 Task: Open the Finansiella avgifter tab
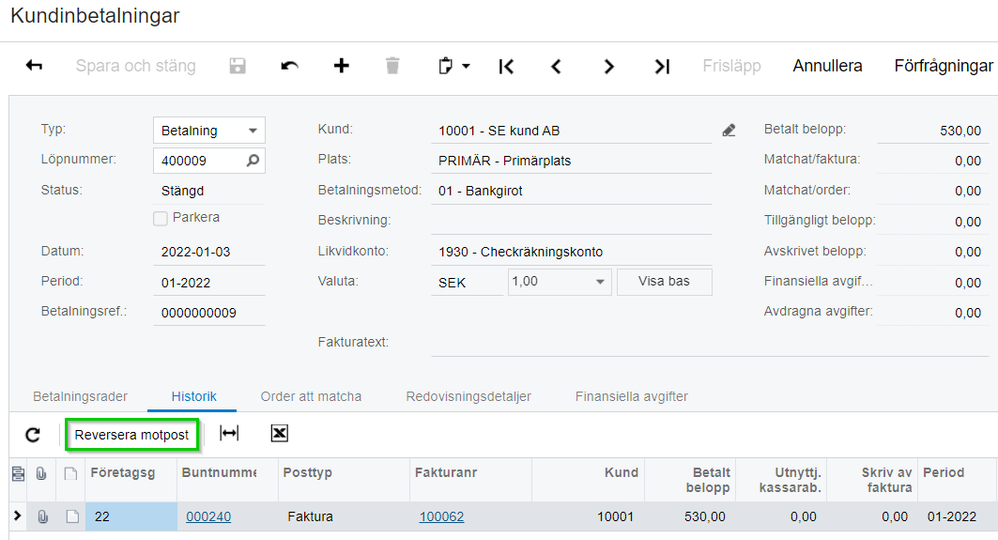631,396
